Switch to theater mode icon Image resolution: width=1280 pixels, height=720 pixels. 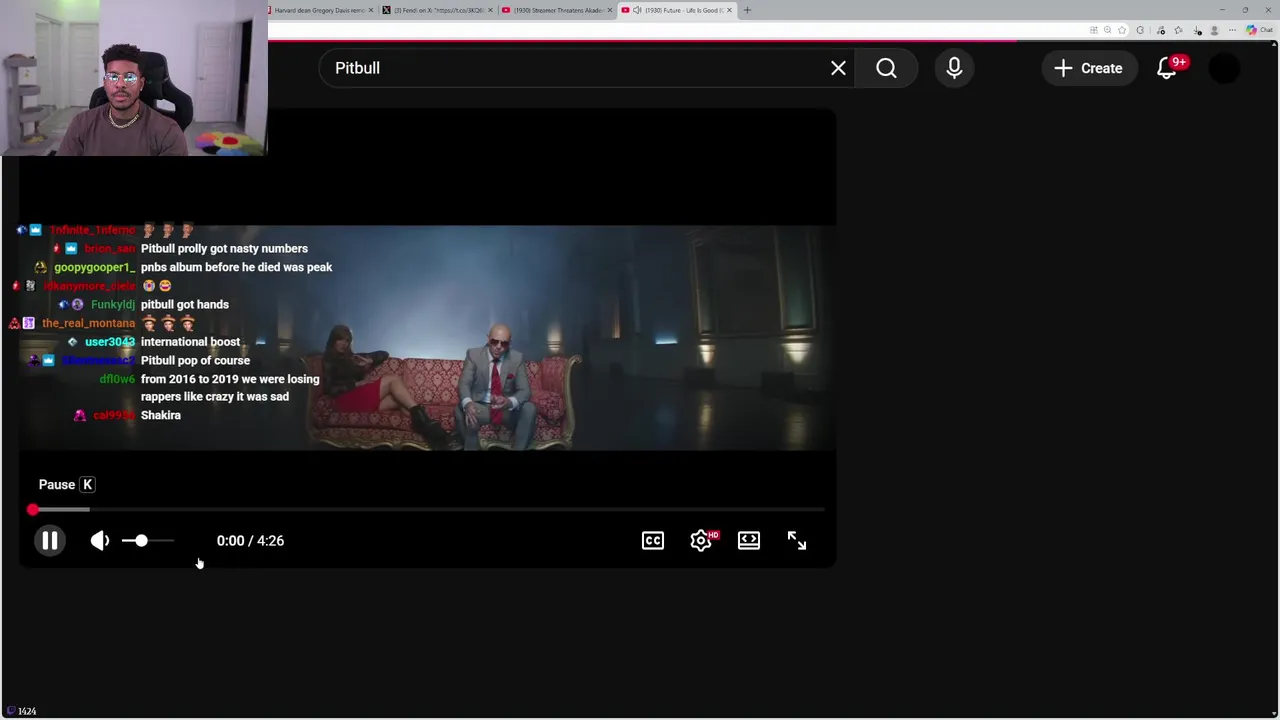point(749,541)
